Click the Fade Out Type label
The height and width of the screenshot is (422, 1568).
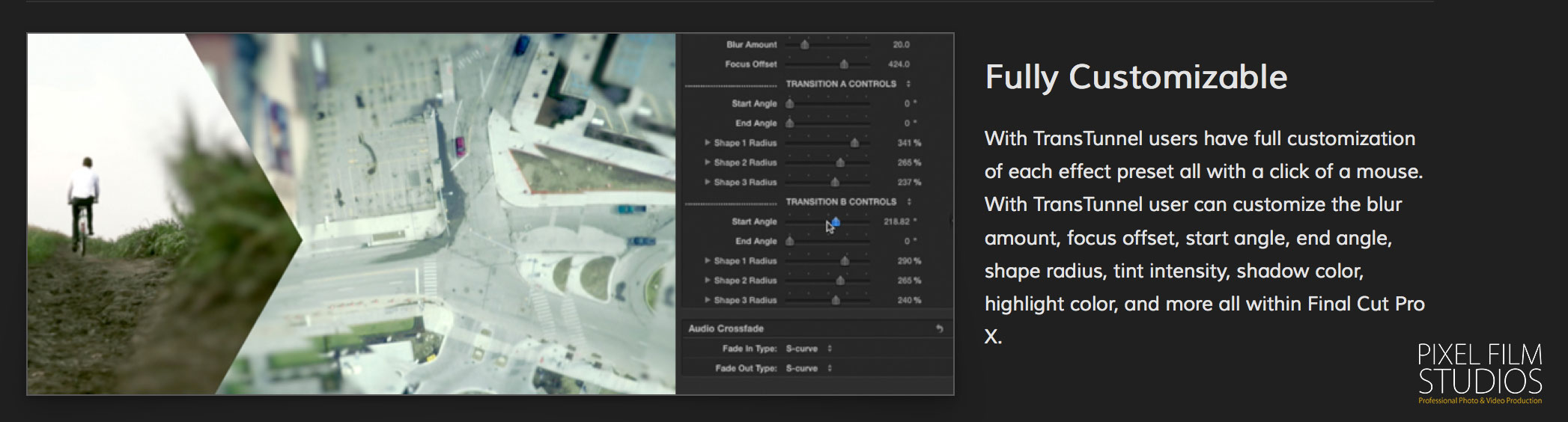[746, 368]
